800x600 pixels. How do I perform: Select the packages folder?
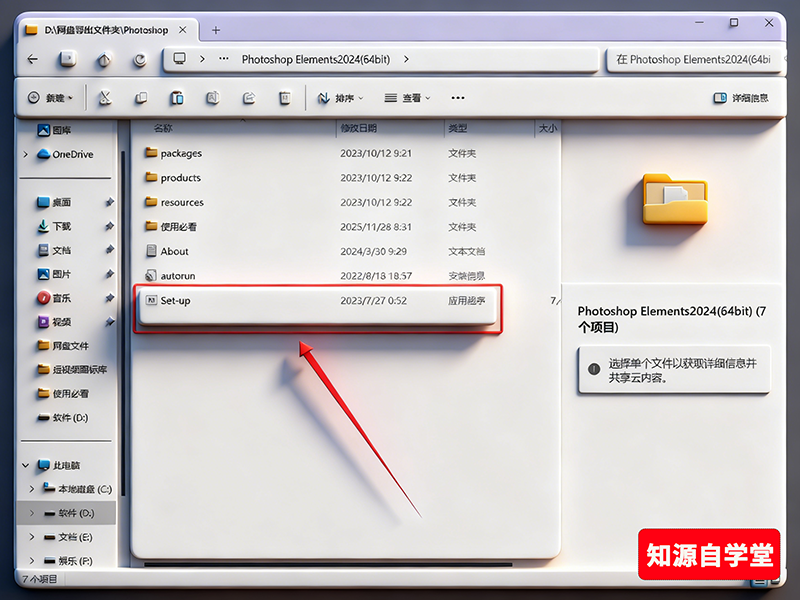pos(181,153)
